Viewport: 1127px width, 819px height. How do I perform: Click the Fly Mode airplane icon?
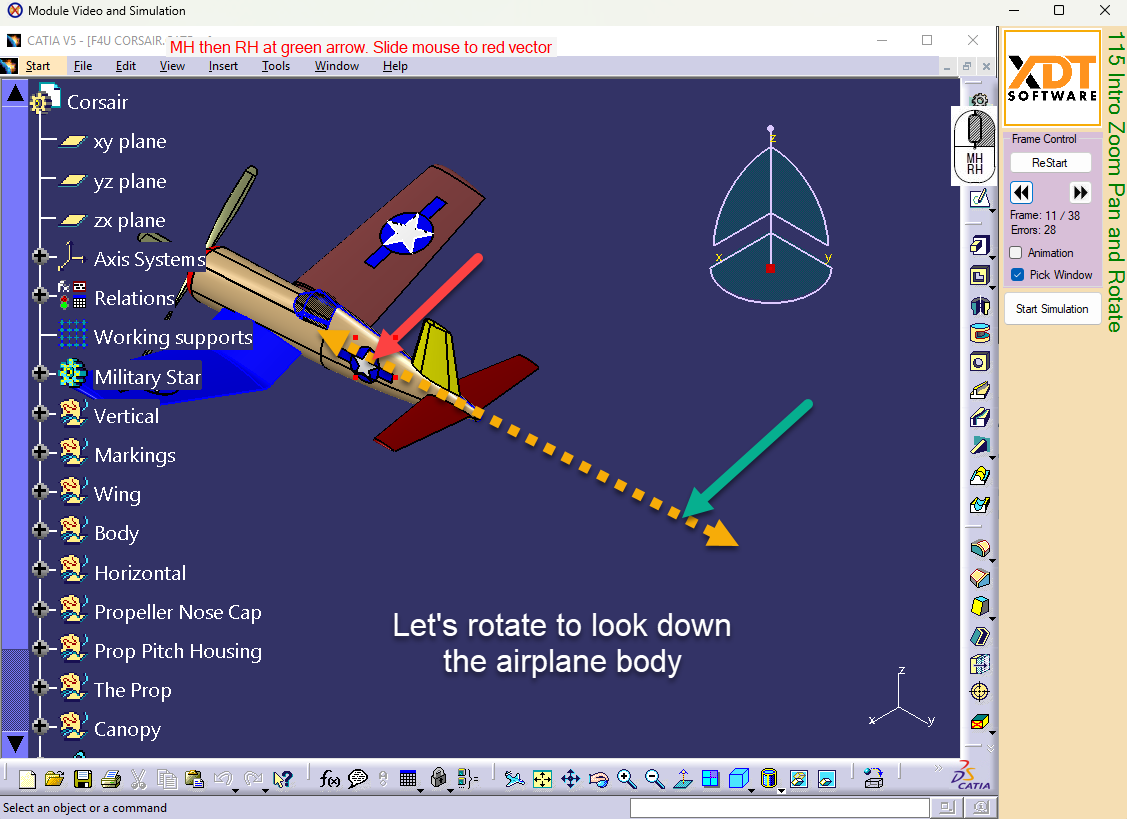pos(514,779)
